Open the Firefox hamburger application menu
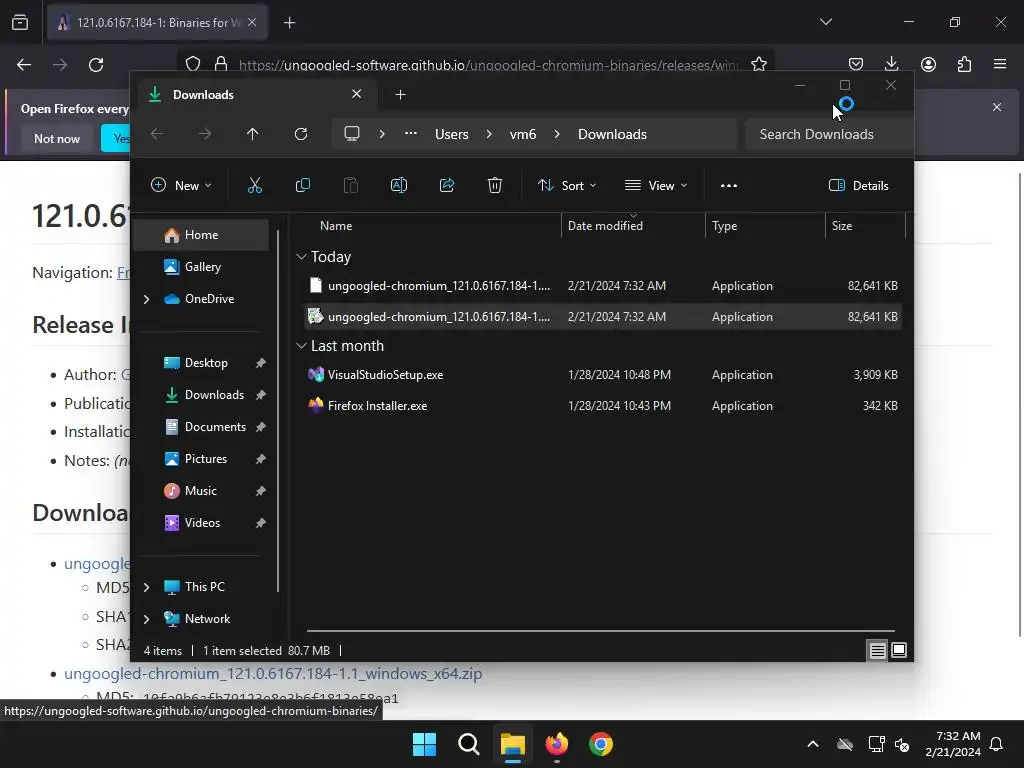Viewport: 1024px width, 768px height. 1000,64
